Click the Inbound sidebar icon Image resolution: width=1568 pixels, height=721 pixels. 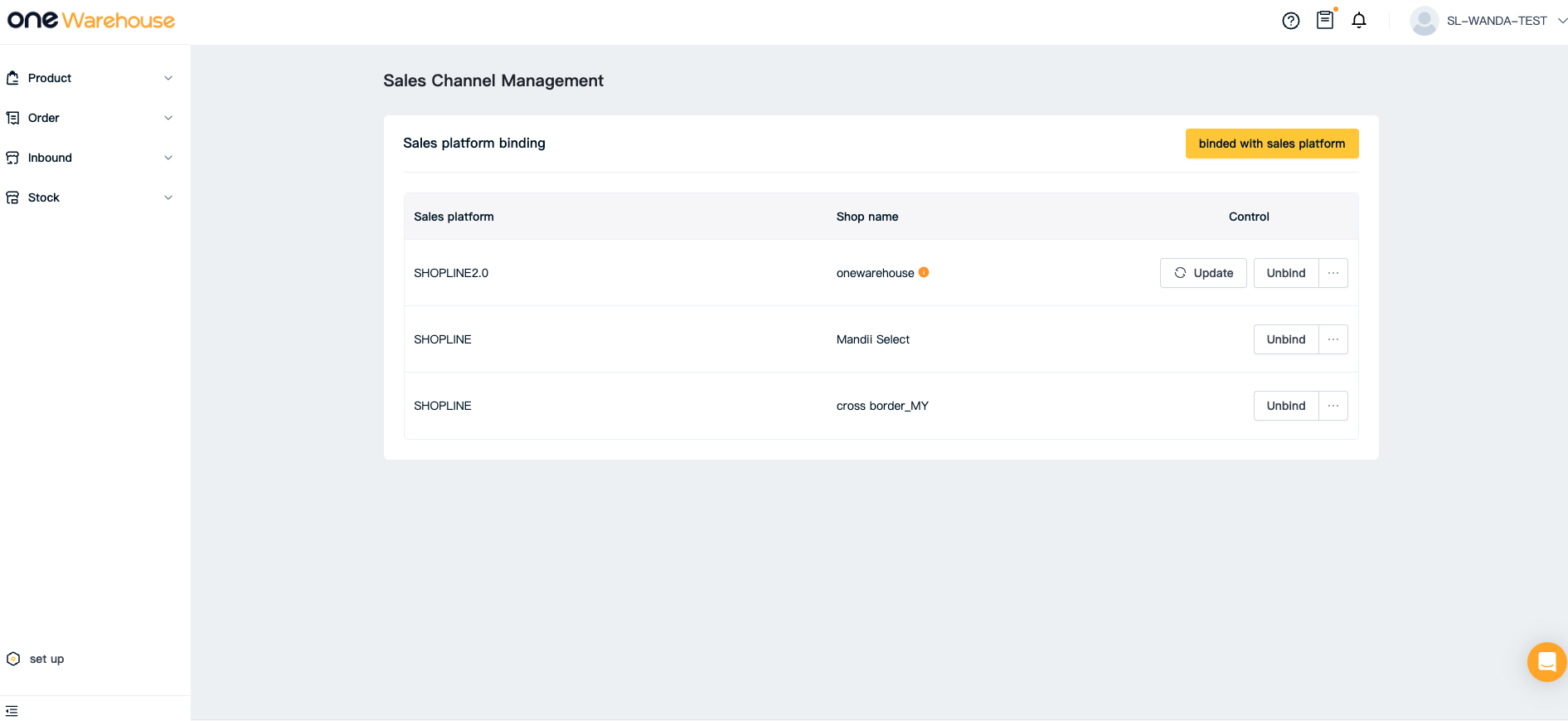coord(12,158)
